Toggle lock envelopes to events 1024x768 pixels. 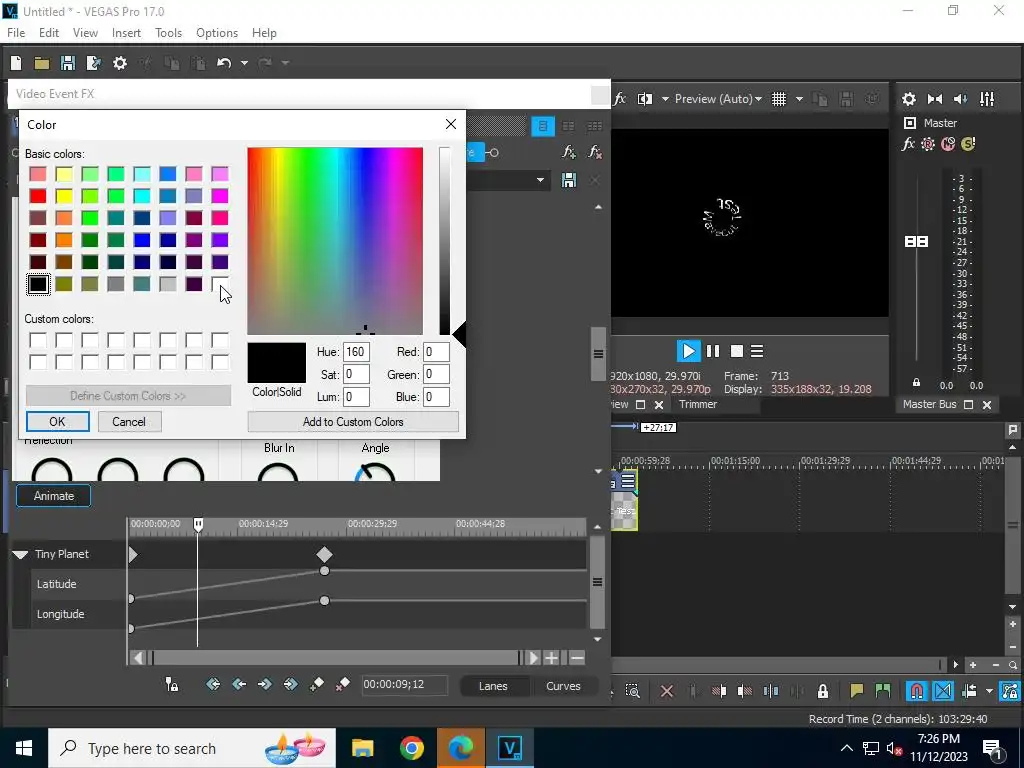1011,691
